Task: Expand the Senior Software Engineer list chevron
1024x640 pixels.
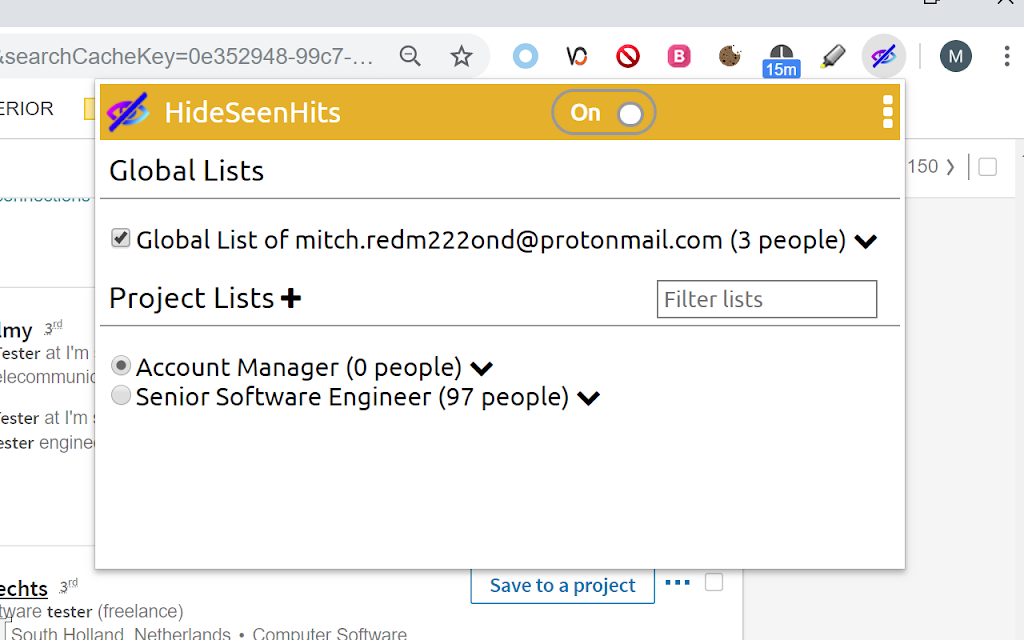Action: (x=588, y=398)
